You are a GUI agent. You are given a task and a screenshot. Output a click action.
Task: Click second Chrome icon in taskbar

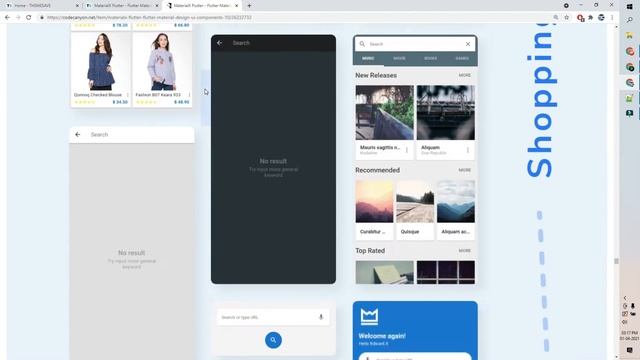(x=630, y=67)
